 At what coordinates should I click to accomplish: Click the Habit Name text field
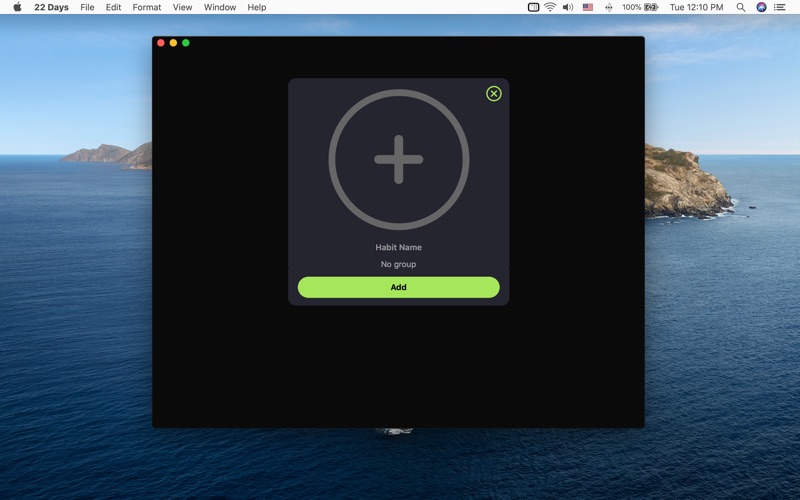coord(398,247)
